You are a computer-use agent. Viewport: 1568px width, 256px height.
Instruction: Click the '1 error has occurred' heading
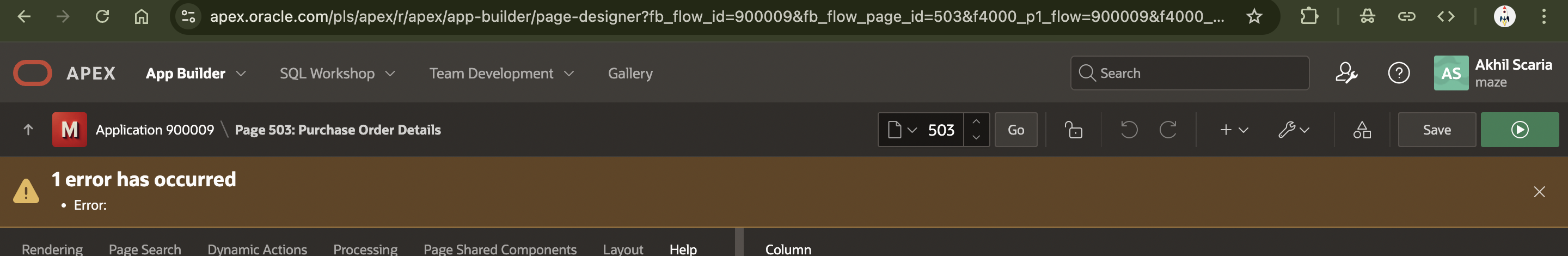tap(144, 179)
